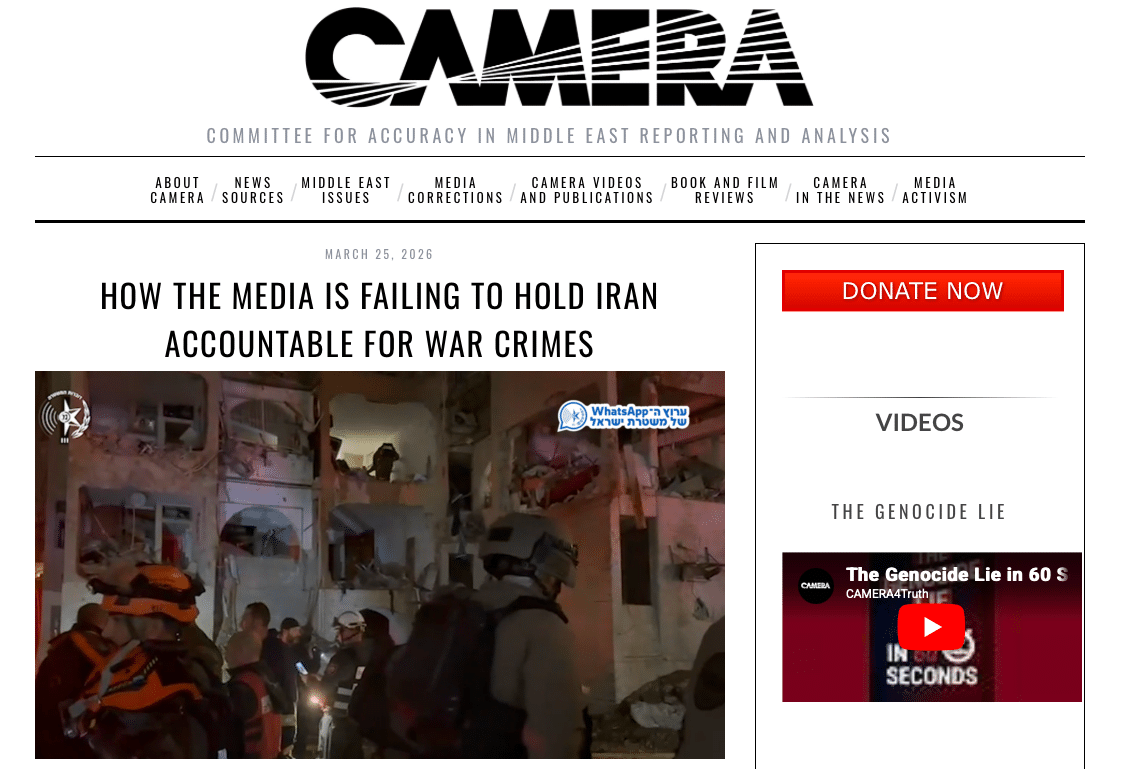
Task: Open The Genocide Lie in 60 Seconds title
Action: pos(956,574)
